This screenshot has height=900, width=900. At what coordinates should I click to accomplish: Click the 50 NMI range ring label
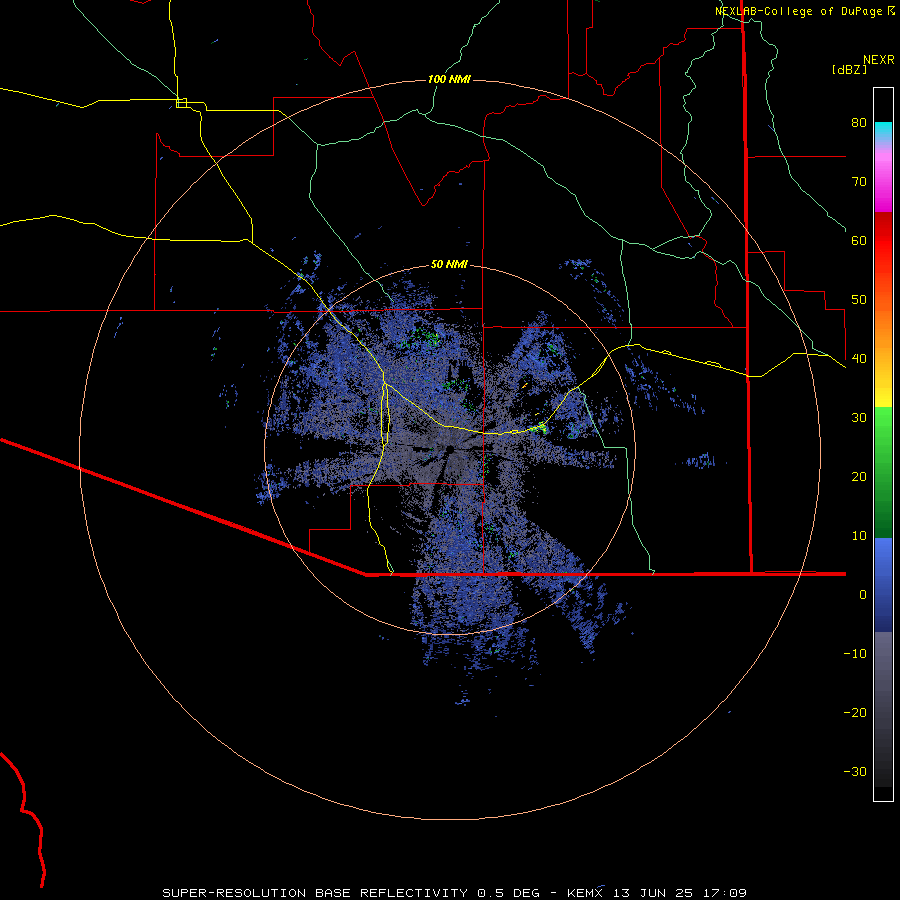449,264
